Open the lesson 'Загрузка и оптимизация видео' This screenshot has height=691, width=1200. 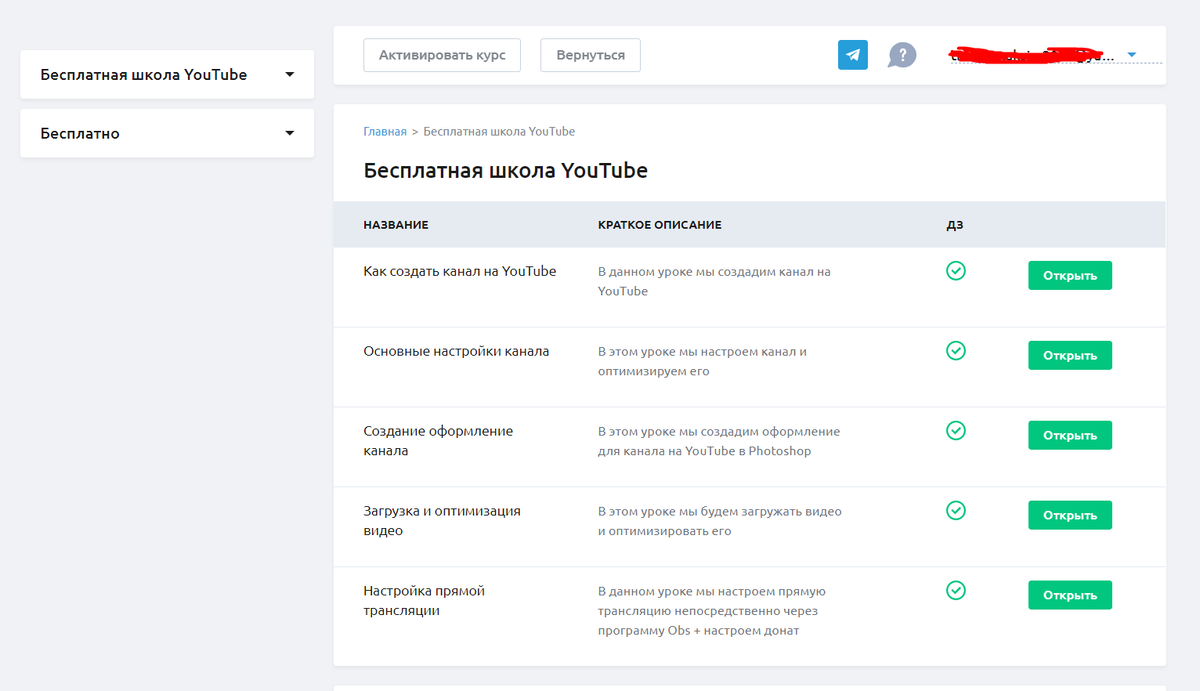pos(1069,515)
